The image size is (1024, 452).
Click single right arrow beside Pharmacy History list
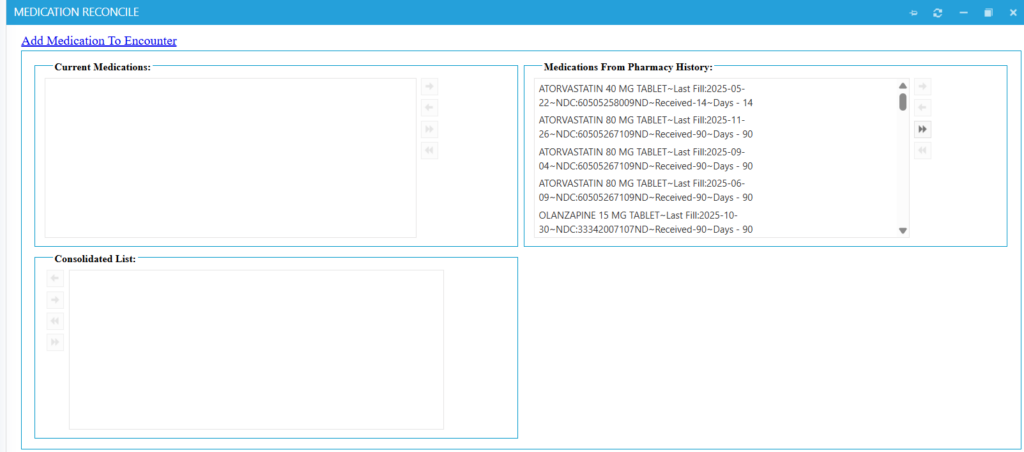pyautogui.click(x=922, y=87)
